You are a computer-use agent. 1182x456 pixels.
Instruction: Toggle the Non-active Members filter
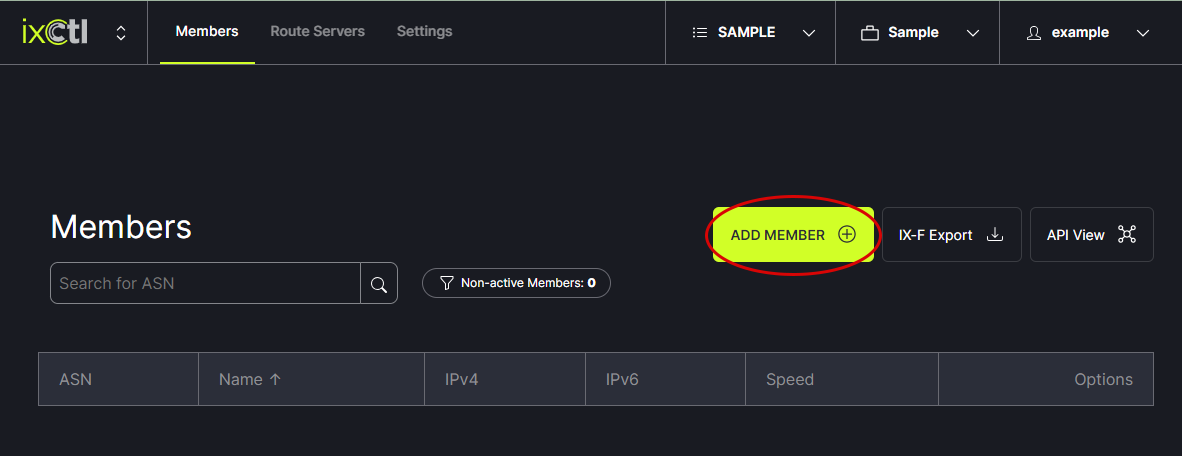516,283
